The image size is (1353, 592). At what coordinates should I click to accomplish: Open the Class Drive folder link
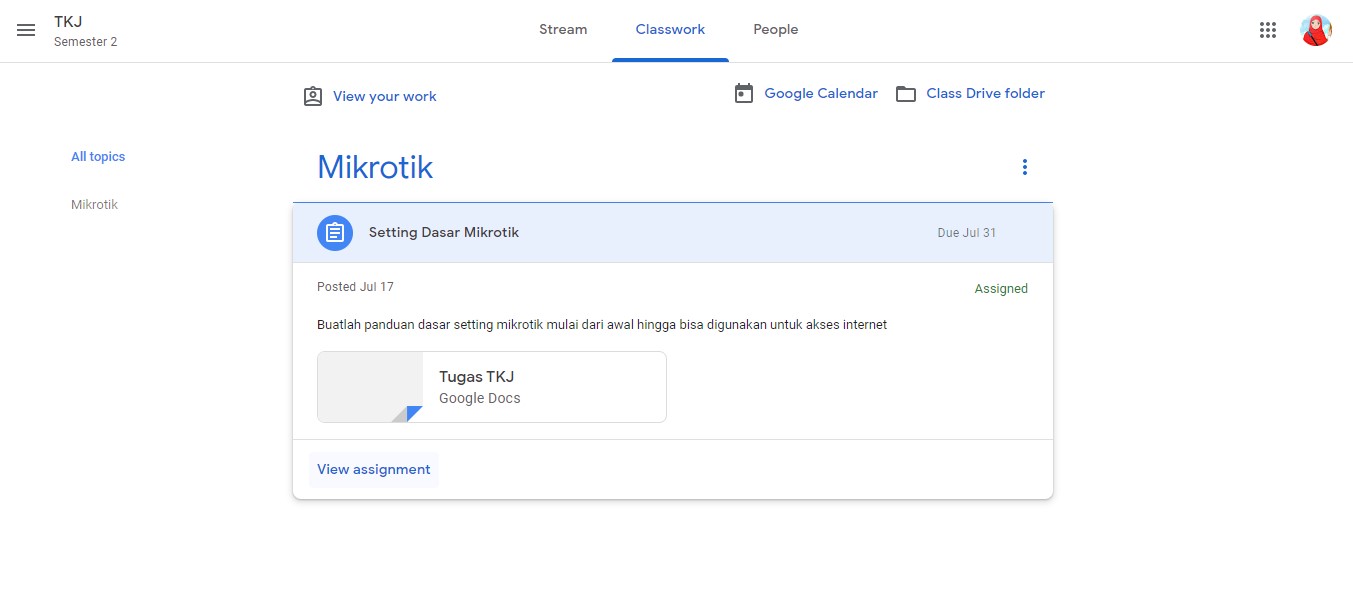point(985,93)
